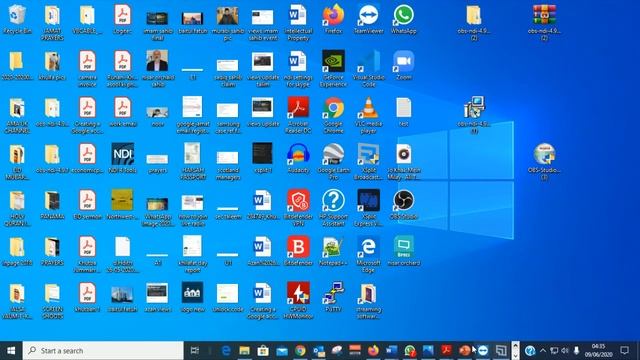Select the Intellectual Property Word document
This screenshot has width=640, height=360.
298,22
